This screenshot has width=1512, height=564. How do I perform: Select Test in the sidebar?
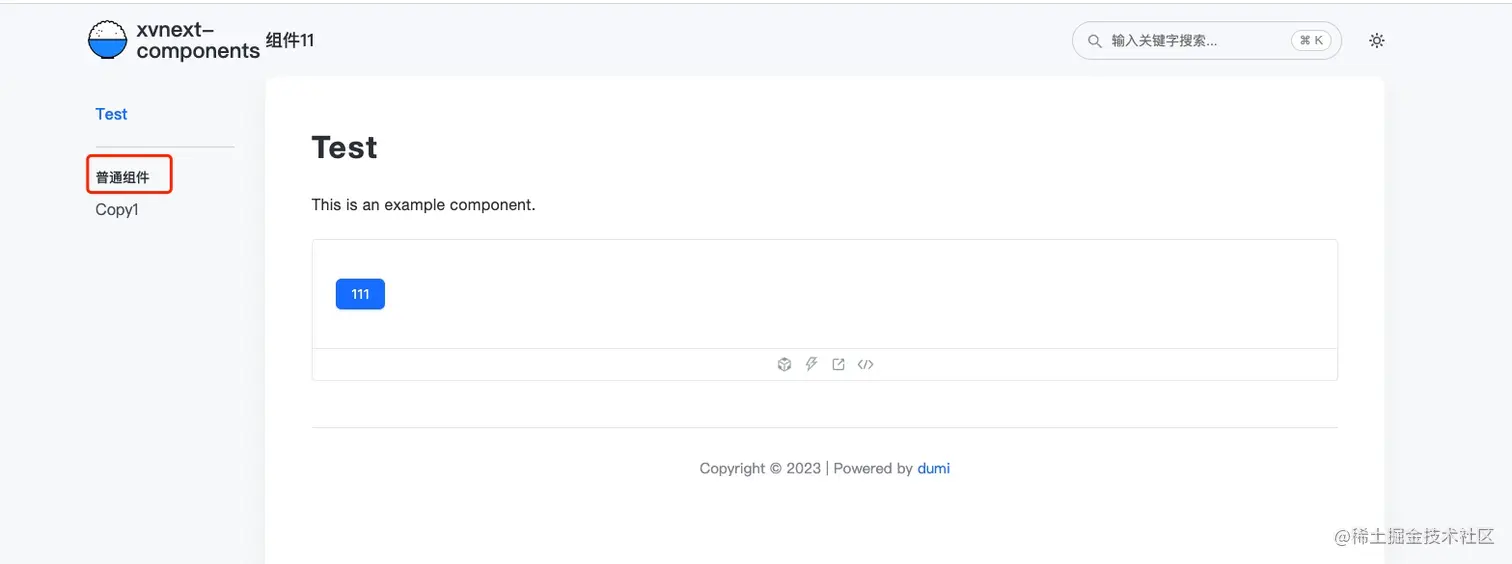pos(111,114)
